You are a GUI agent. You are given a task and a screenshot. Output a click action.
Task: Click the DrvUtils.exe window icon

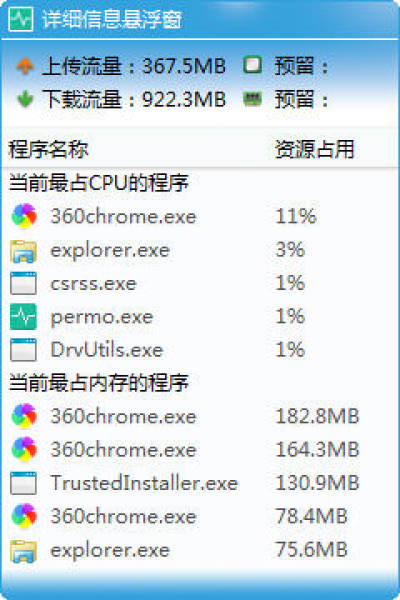(23, 350)
